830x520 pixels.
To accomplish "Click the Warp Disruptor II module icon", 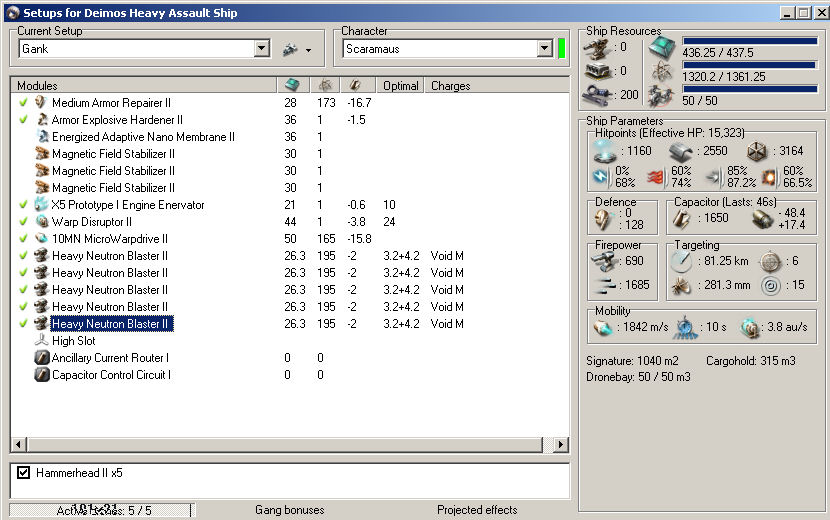I will [42, 221].
